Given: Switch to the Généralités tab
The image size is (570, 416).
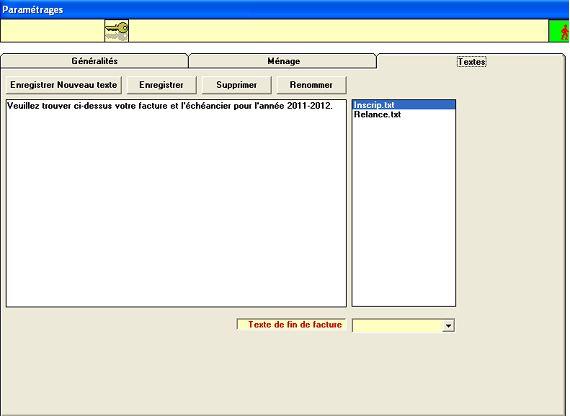Looking at the screenshot, I should click(x=95, y=61).
